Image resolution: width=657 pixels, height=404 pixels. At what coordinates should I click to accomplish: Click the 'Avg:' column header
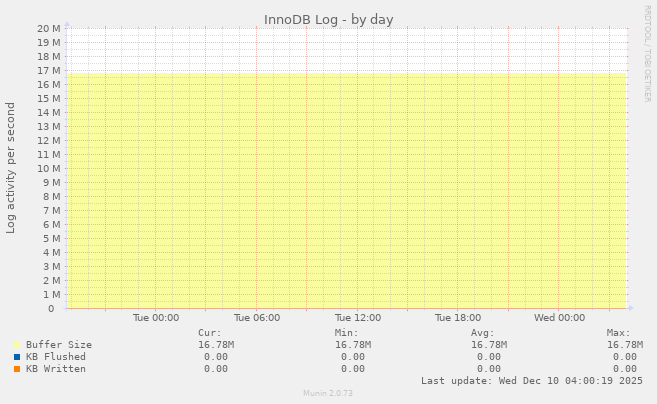[483, 333]
